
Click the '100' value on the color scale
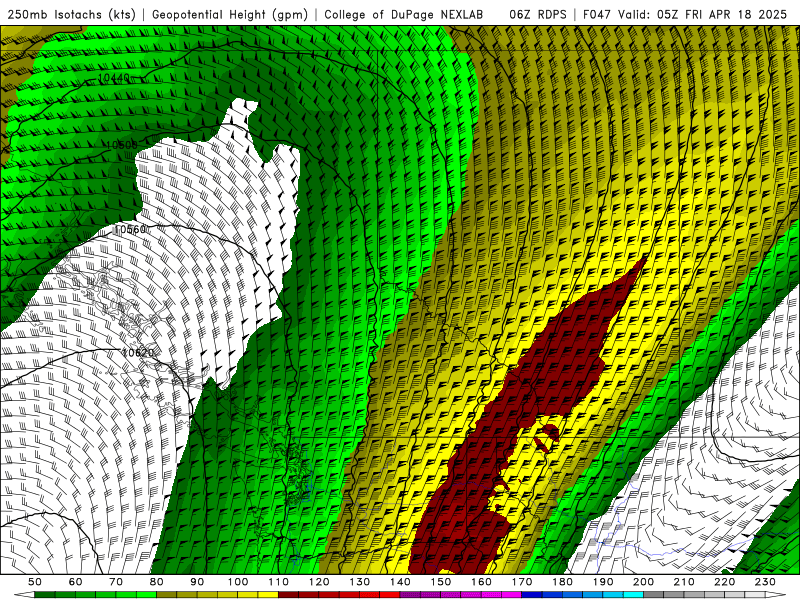(x=238, y=582)
